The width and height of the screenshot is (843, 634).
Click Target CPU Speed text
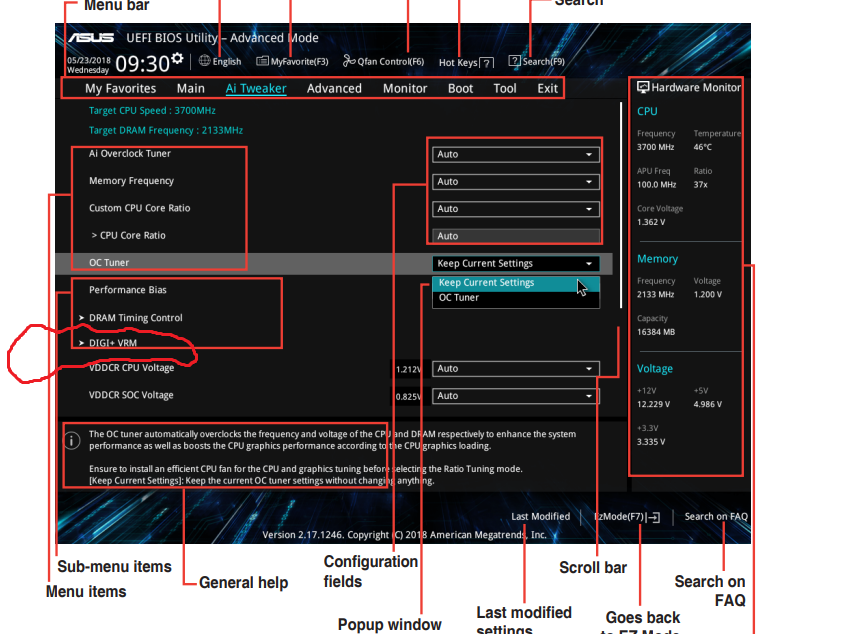point(152,111)
